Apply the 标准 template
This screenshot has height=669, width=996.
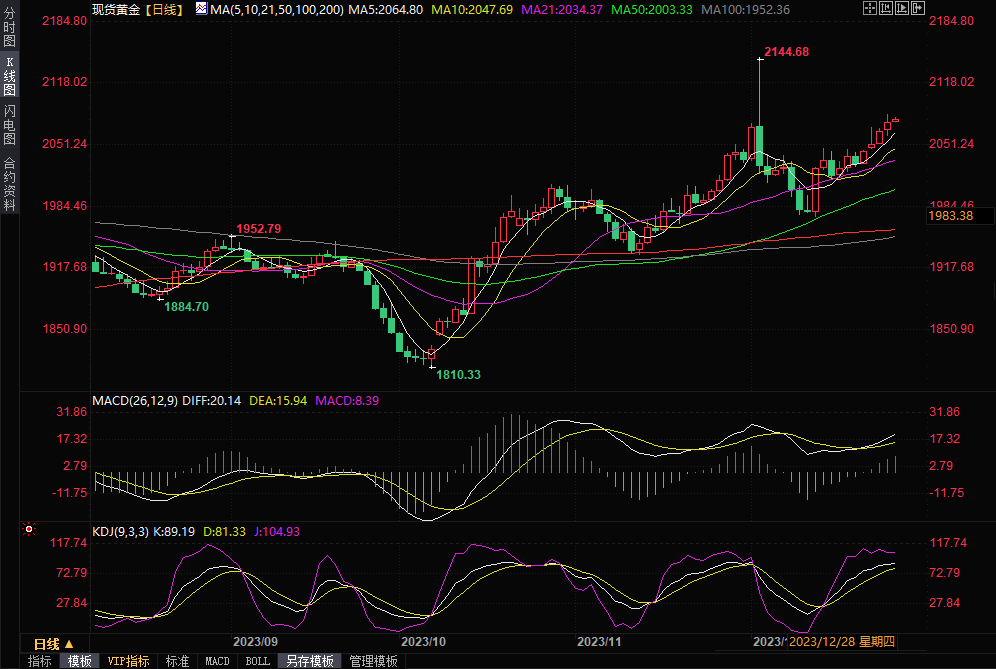pos(178,661)
